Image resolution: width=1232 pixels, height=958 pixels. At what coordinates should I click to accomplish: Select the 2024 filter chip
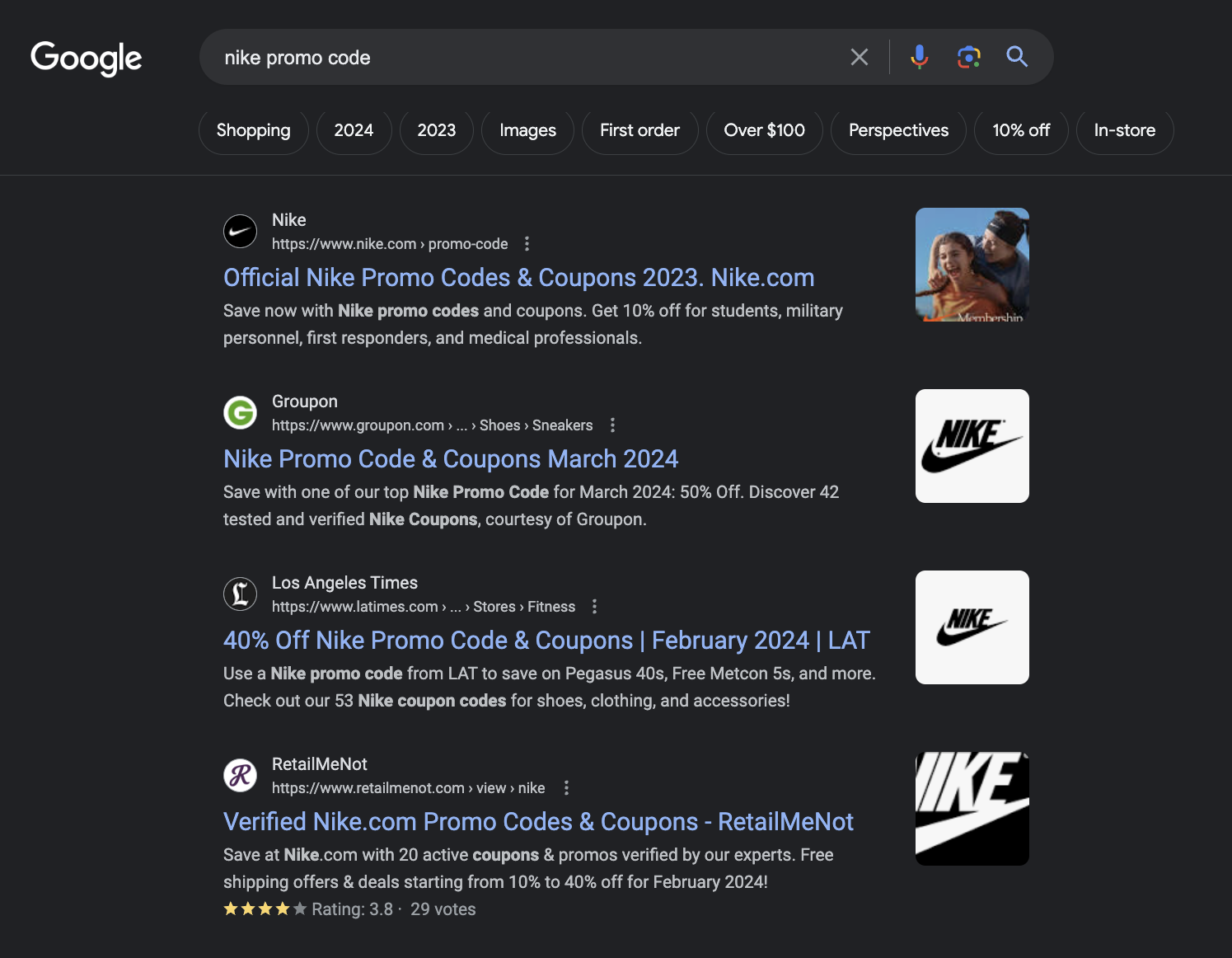(x=354, y=130)
